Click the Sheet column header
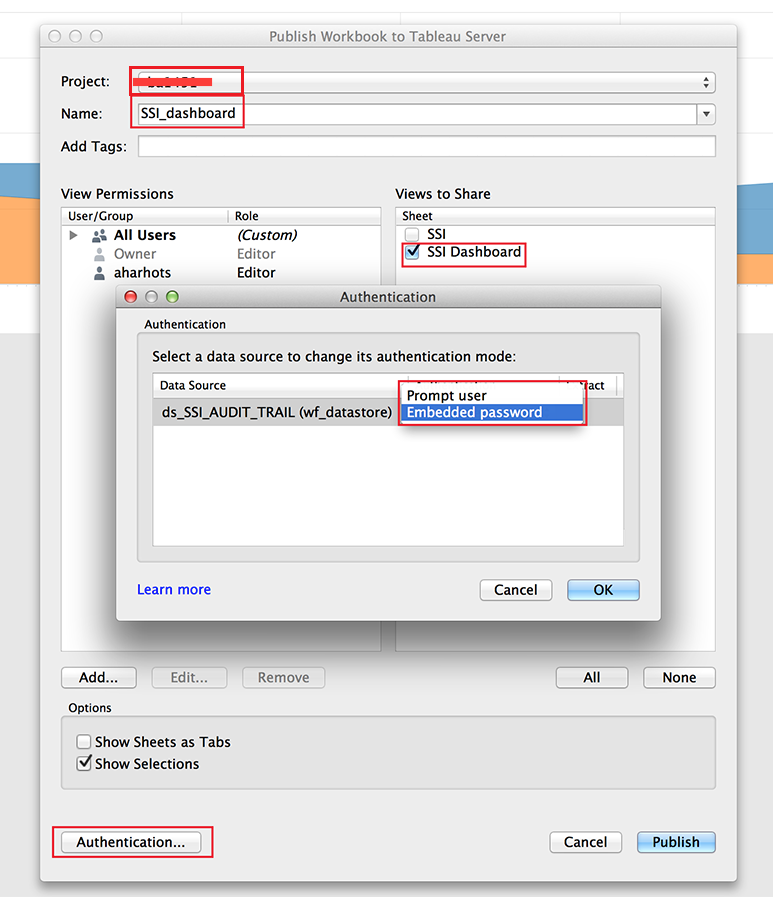773x897 pixels. coord(555,216)
